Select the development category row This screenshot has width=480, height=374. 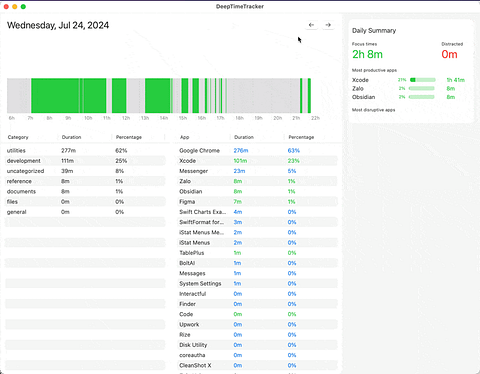(85, 161)
